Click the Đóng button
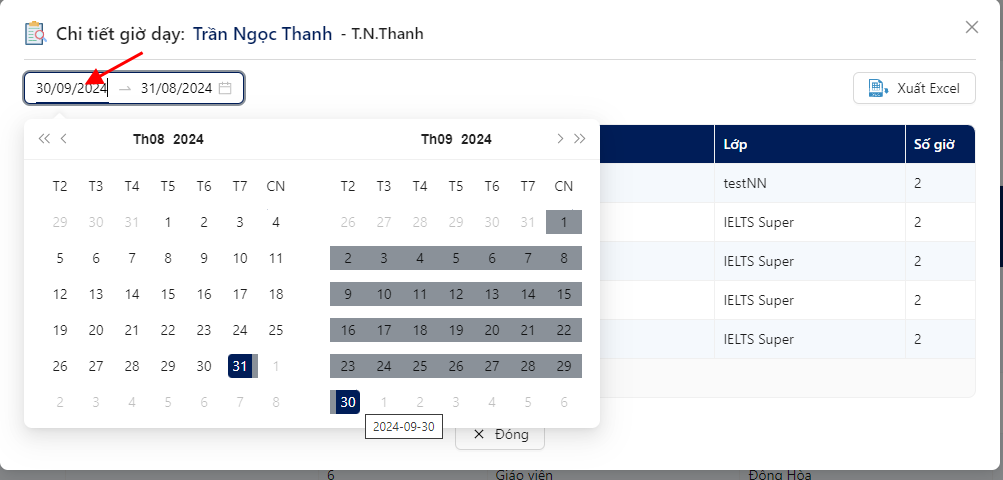The height and width of the screenshot is (480, 1003). pyautogui.click(x=500, y=435)
